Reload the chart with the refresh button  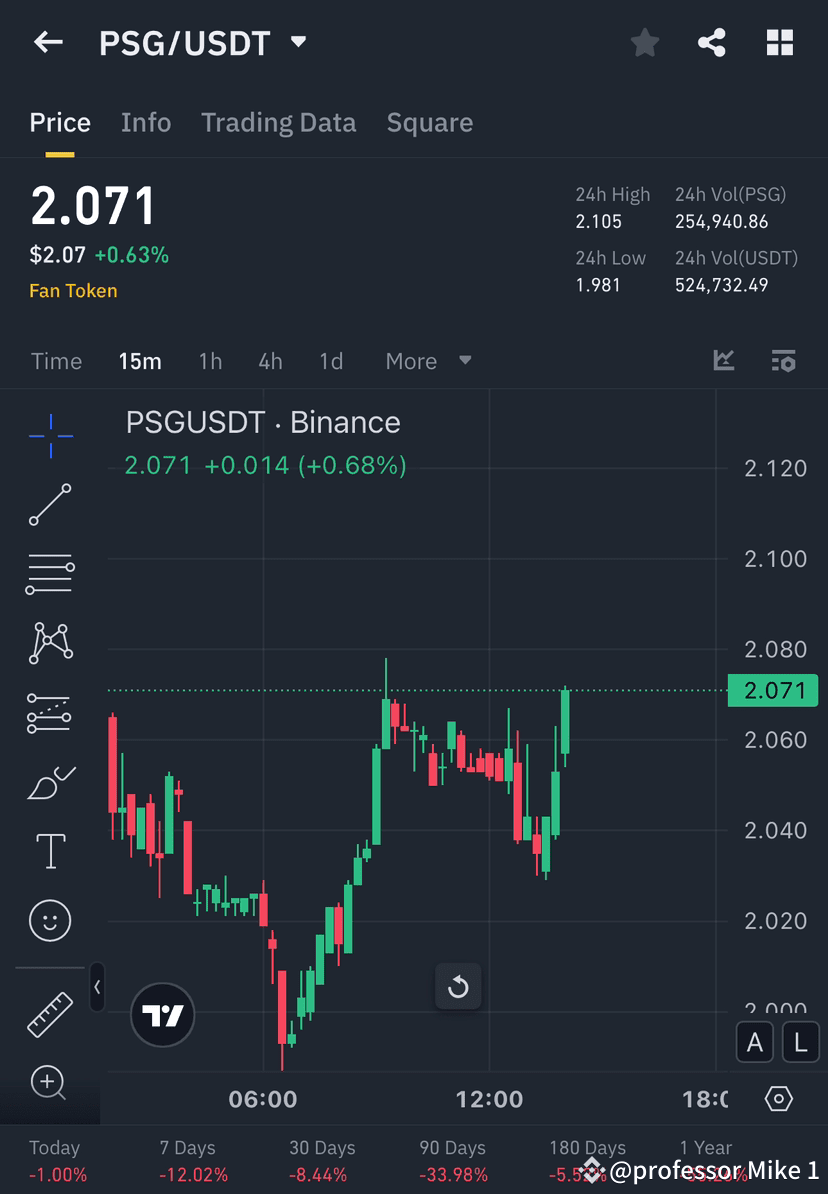click(x=458, y=987)
